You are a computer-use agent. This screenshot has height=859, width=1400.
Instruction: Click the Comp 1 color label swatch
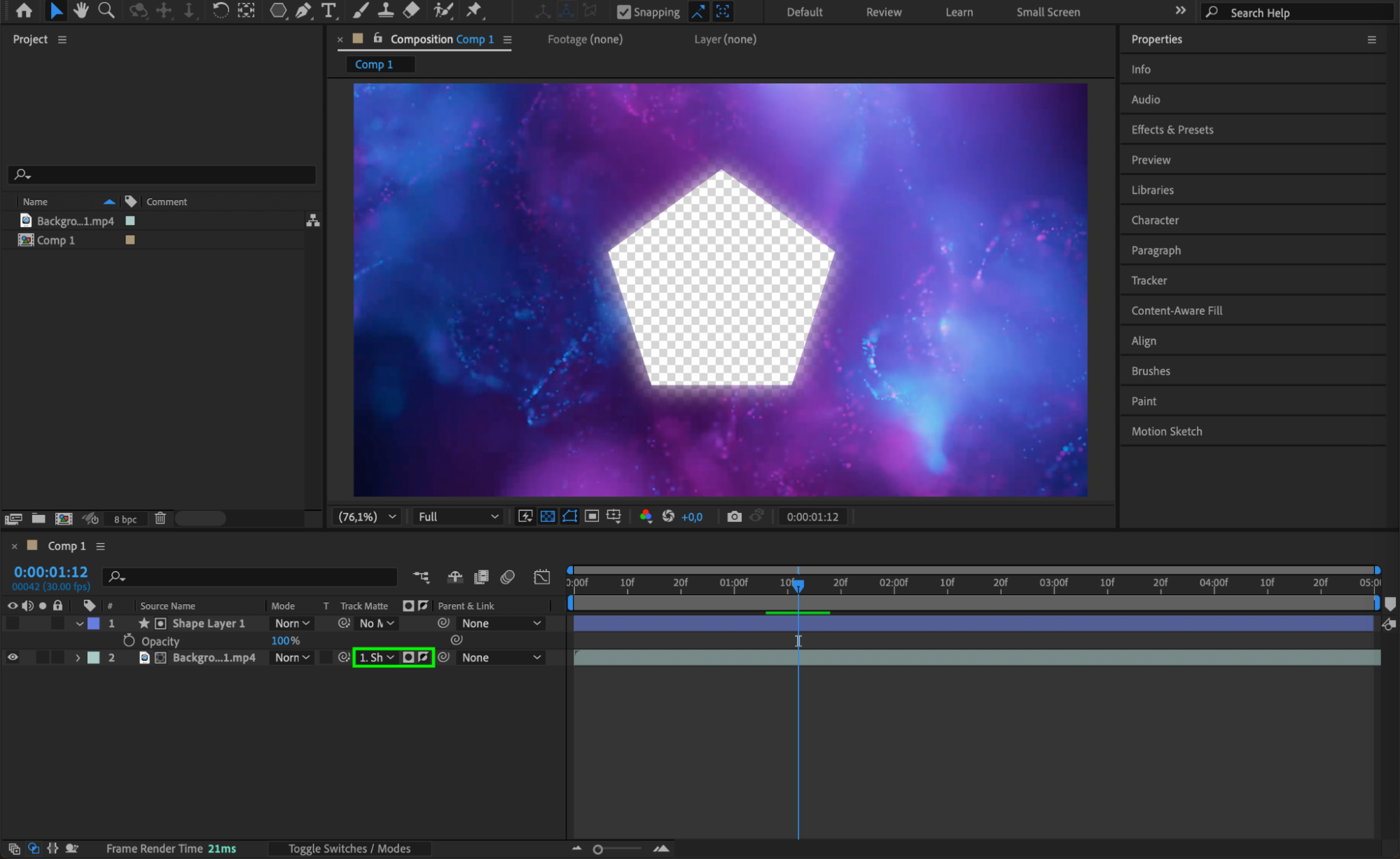point(130,240)
